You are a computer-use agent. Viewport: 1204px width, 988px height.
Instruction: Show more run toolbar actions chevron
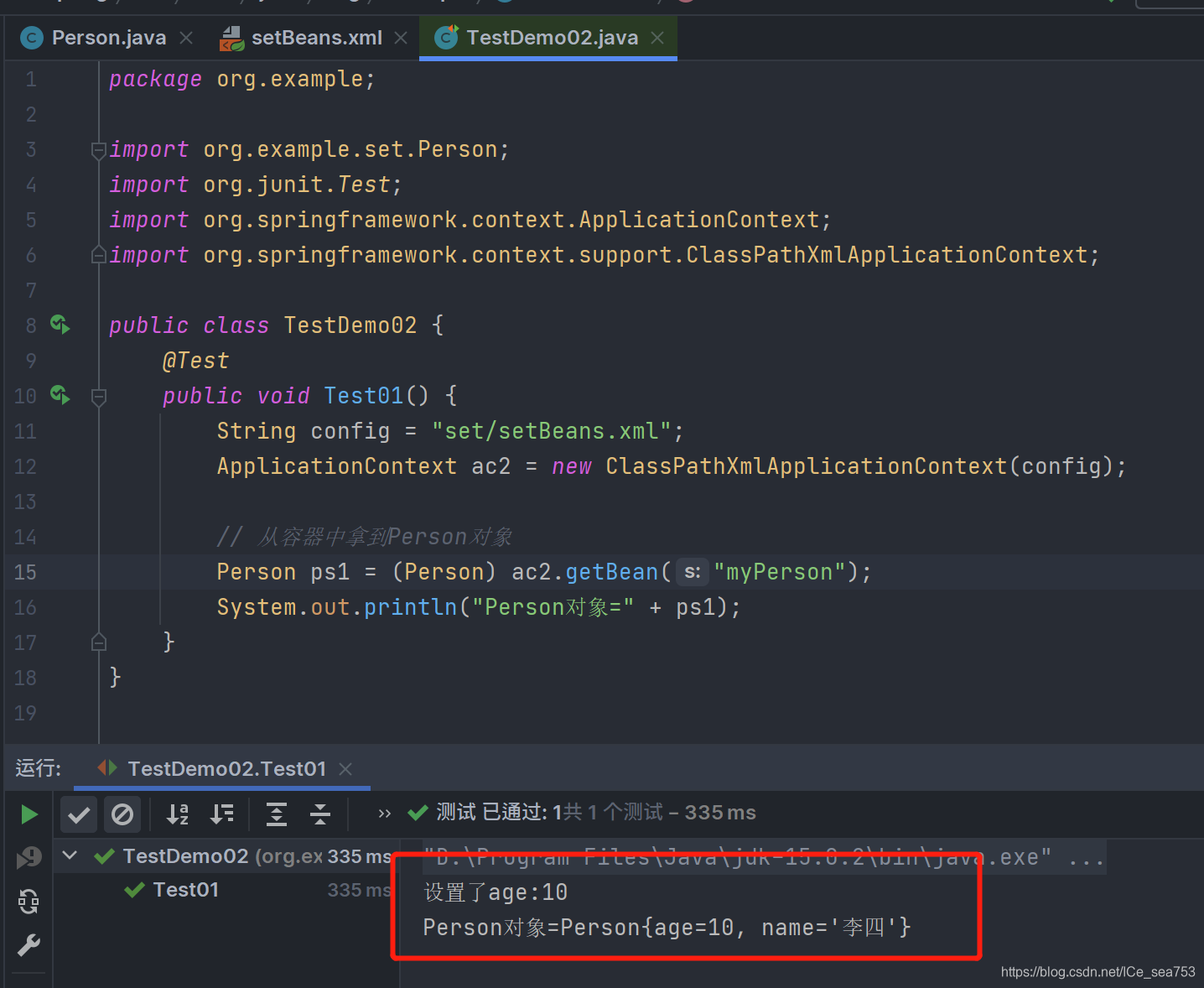(x=384, y=814)
